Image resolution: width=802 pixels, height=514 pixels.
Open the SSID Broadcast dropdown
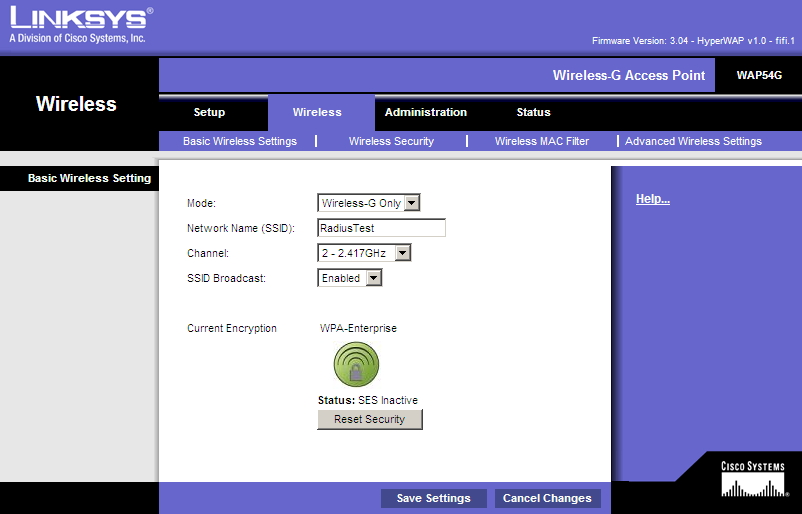tap(350, 278)
